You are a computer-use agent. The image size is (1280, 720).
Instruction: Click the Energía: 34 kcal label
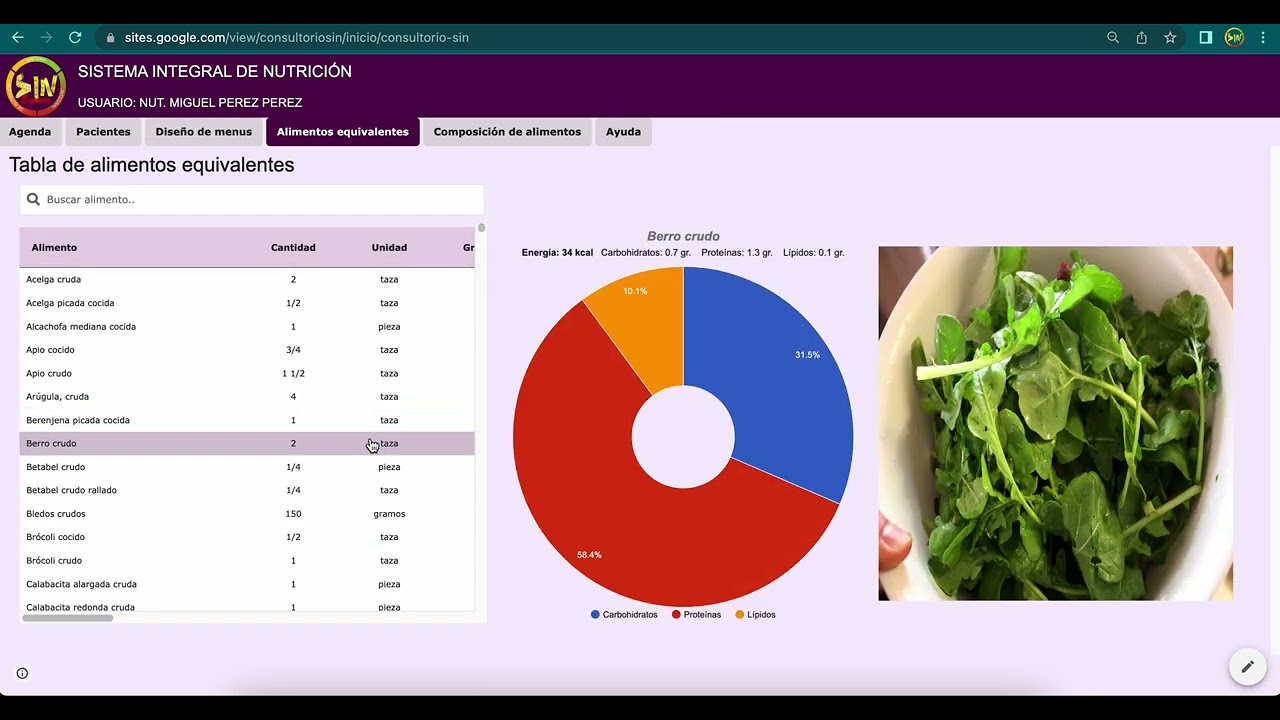coord(557,253)
